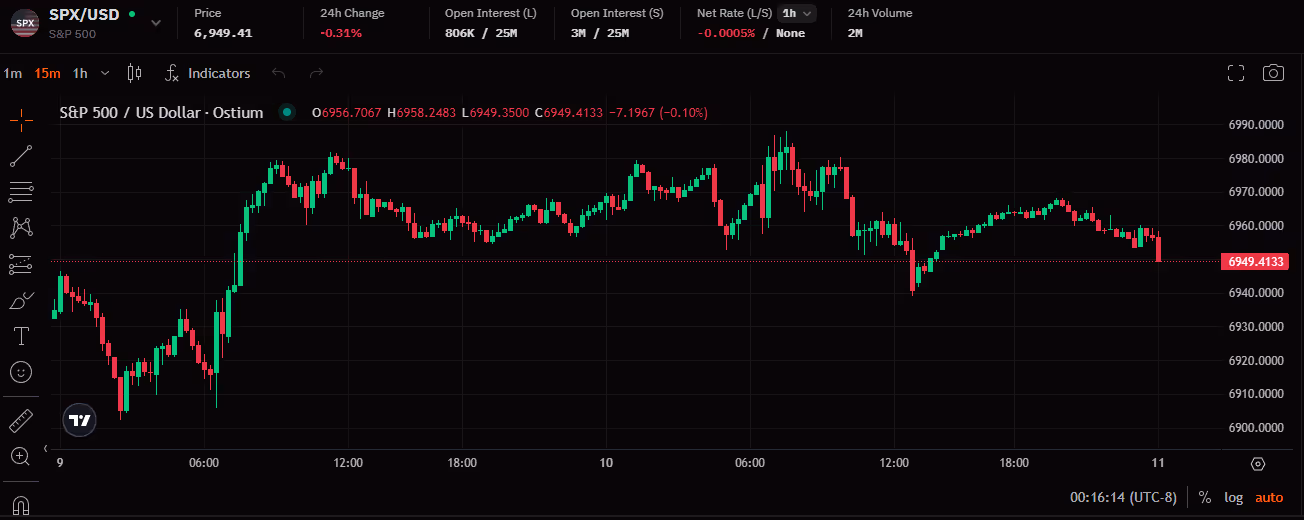The height and width of the screenshot is (520, 1304).
Task: Select the Text annotation tool
Action: pyautogui.click(x=20, y=335)
